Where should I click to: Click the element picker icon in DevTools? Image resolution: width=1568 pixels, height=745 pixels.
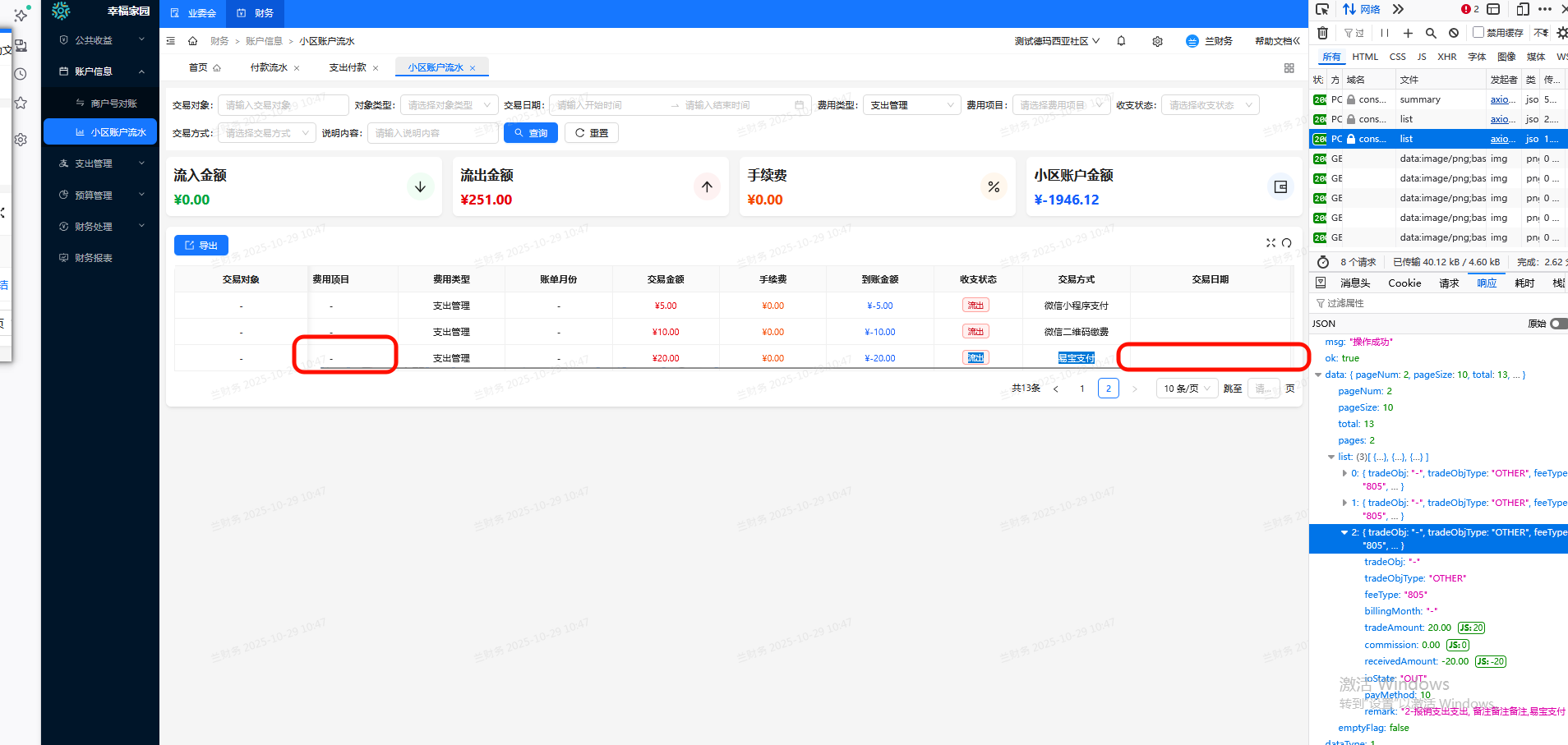coord(1322,9)
